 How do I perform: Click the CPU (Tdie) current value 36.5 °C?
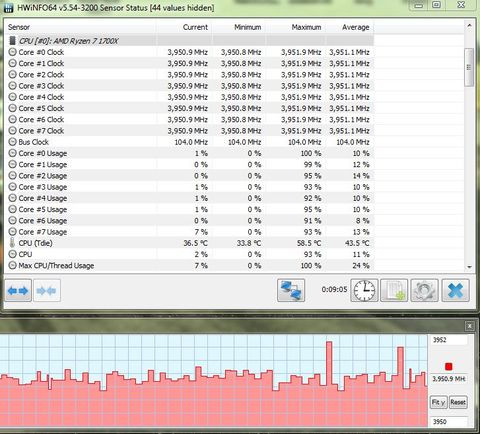tap(195, 243)
